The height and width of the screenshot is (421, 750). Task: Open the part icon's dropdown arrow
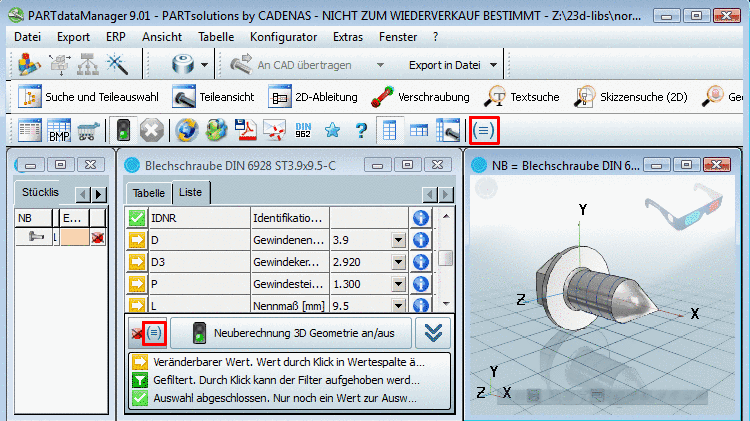[x=205, y=65]
